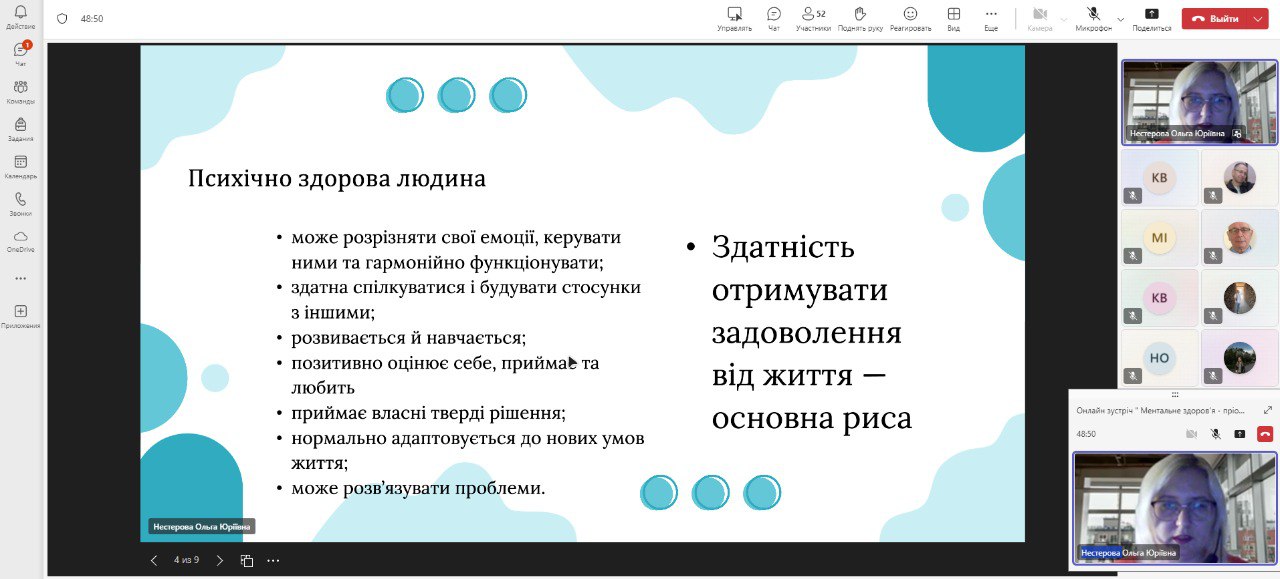Open slide grid view icon below the slide
Viewport: 1280px width, 579px height.
coord(247,561)
